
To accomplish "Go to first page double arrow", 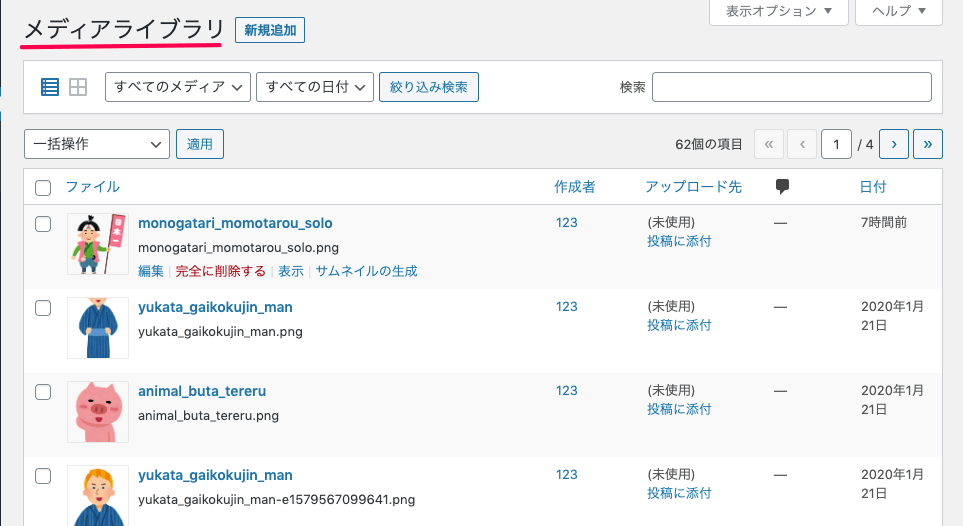I will (769, 144).
